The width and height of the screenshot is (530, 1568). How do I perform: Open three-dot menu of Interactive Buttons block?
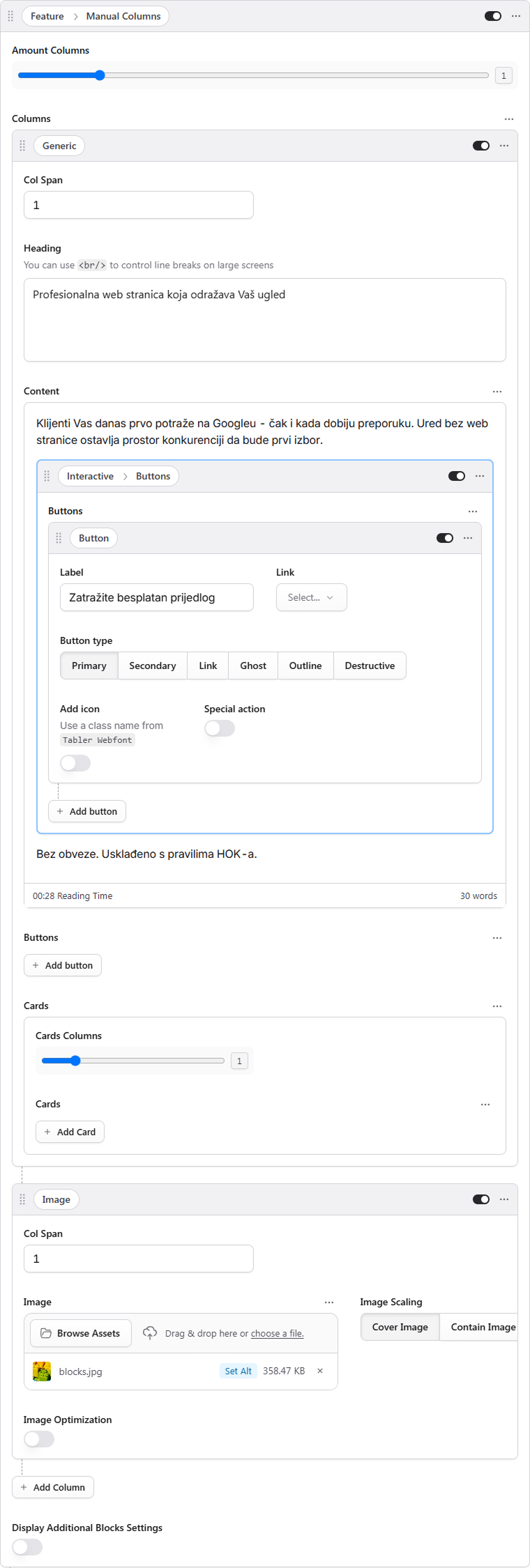point(480,476)
